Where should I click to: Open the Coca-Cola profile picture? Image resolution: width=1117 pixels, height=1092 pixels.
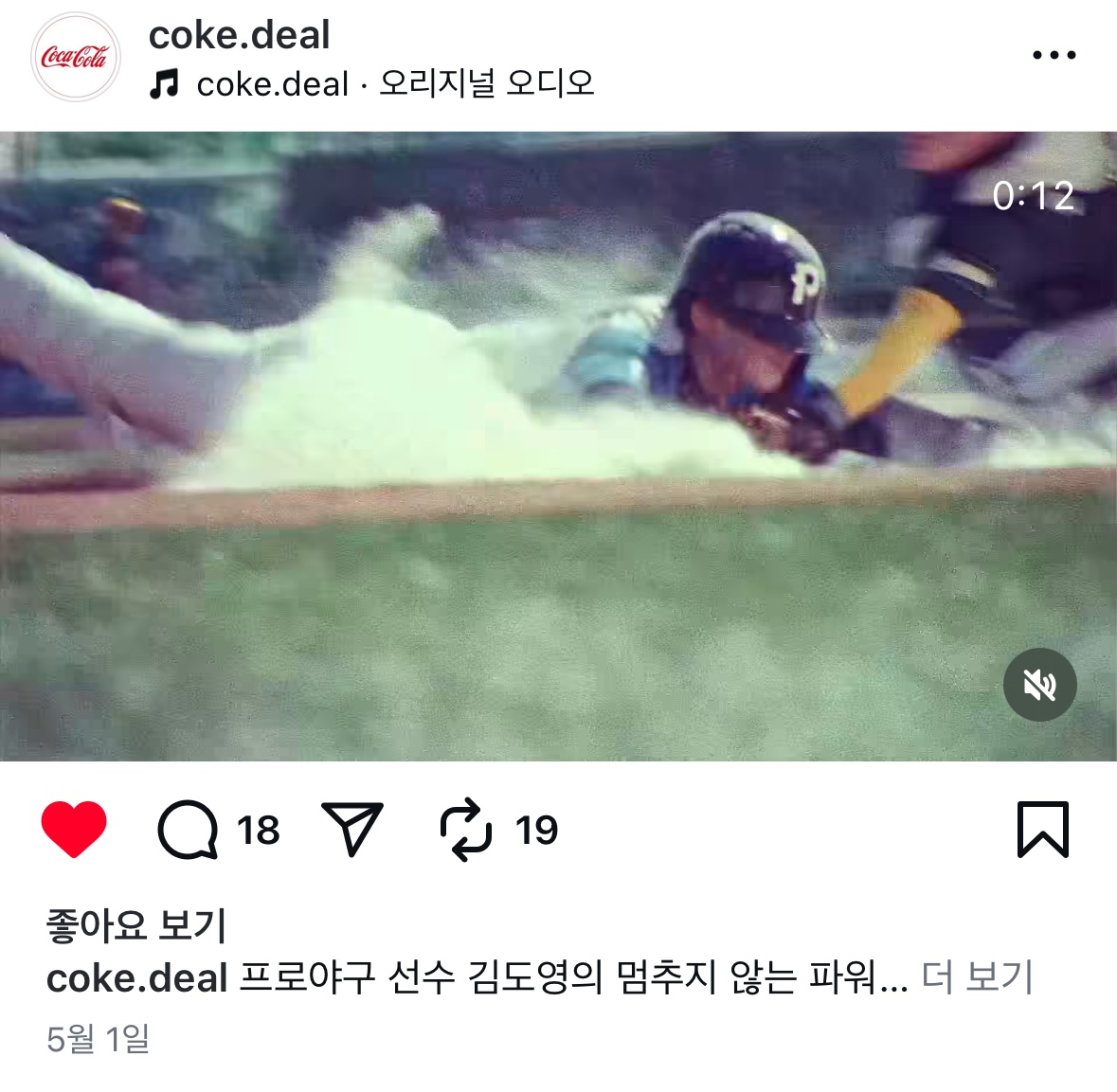(x=76, y=57)
